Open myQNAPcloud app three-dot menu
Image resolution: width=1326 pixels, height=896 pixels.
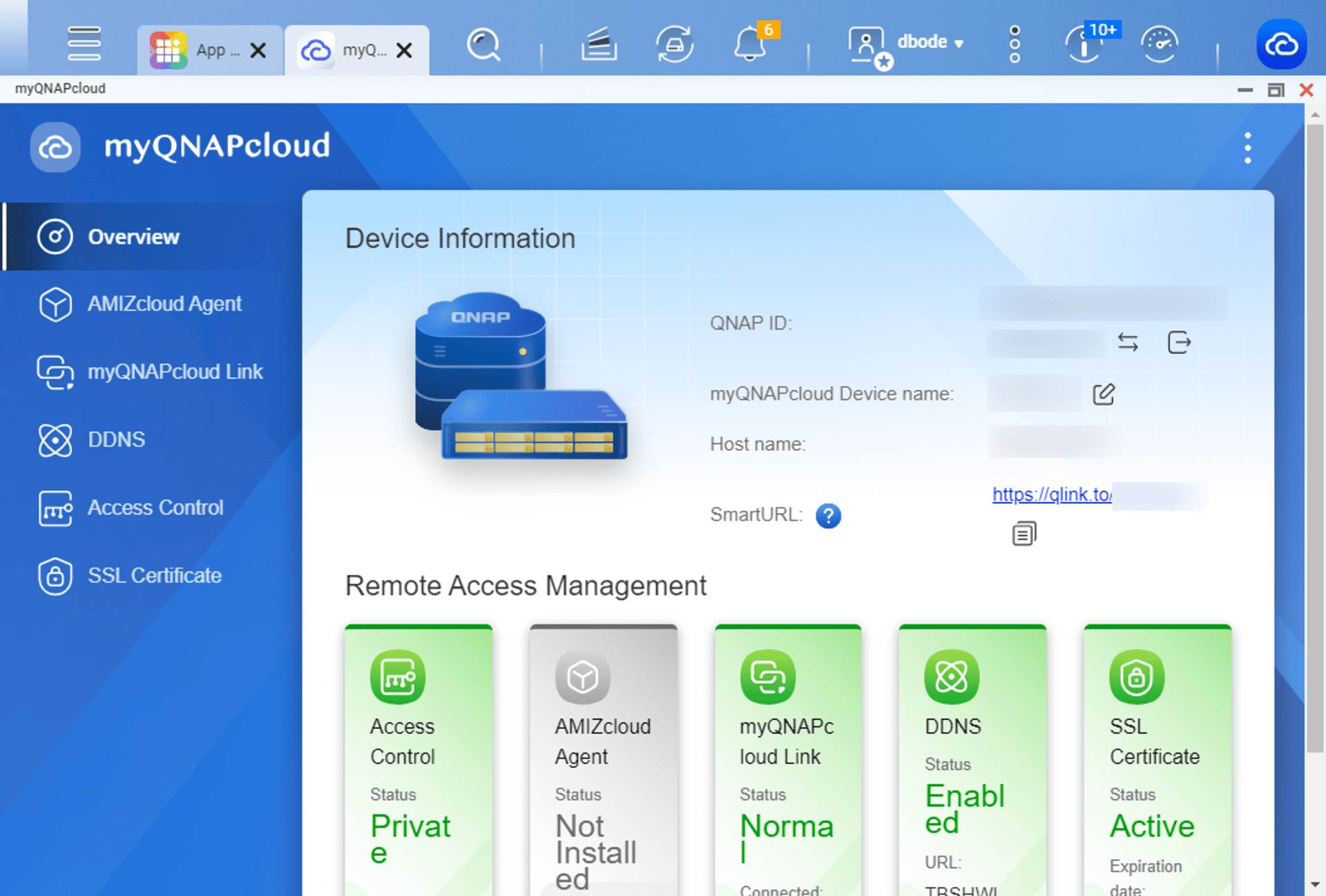(x=1247, y=148)
